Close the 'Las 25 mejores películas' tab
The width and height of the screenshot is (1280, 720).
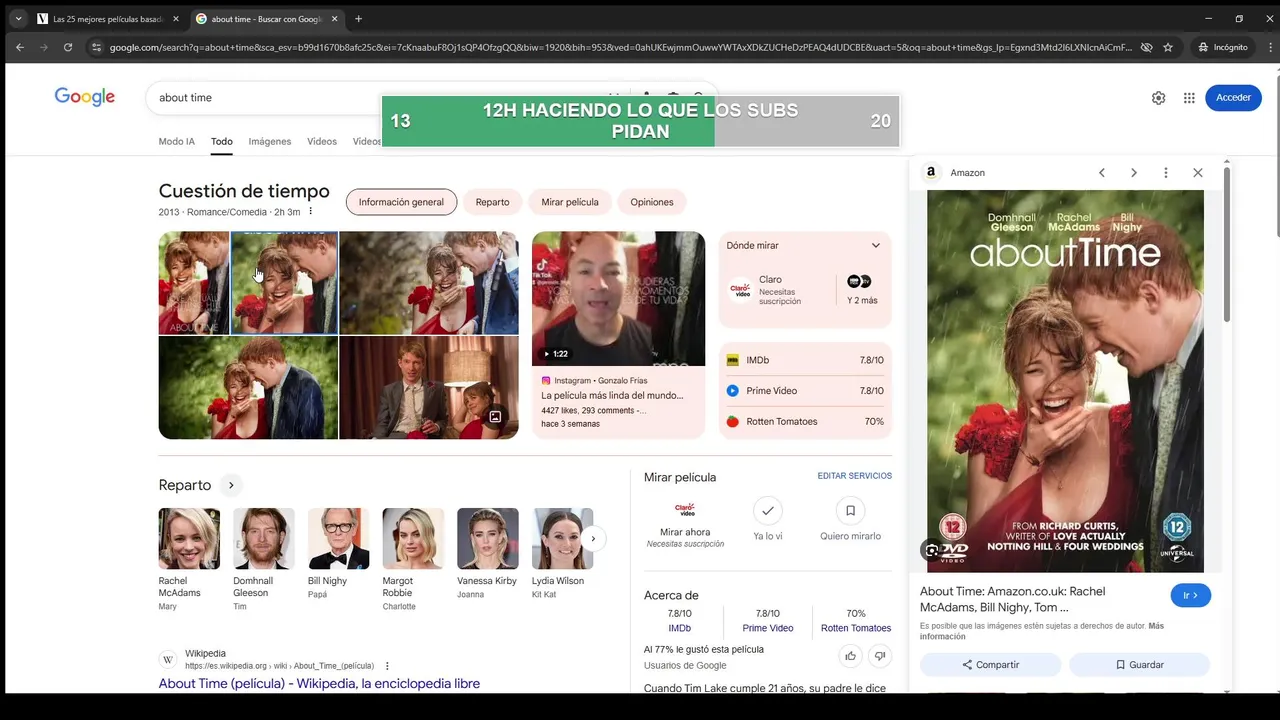(176, 19)
